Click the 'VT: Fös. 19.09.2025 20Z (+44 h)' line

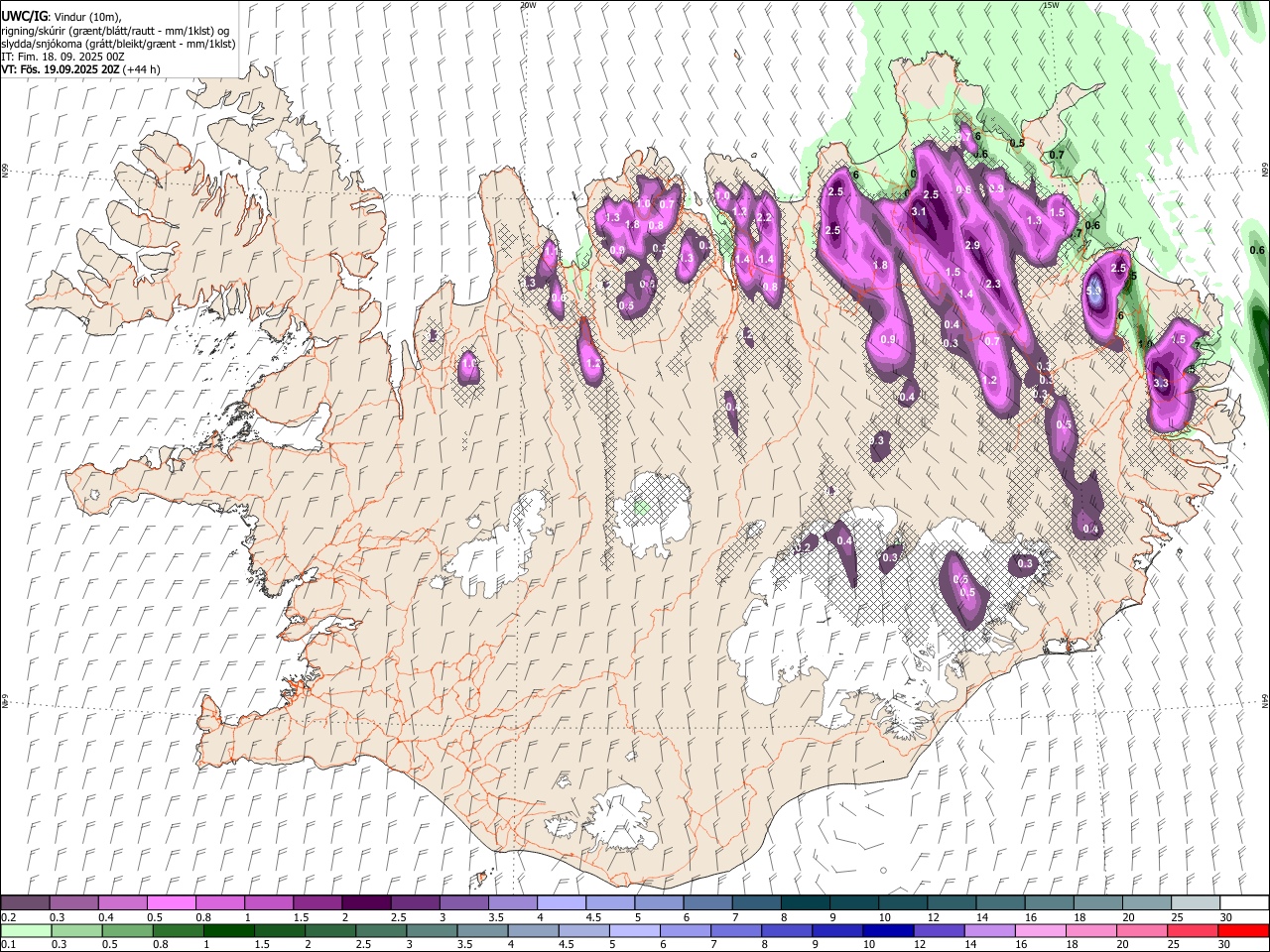[x=81, y=69]
